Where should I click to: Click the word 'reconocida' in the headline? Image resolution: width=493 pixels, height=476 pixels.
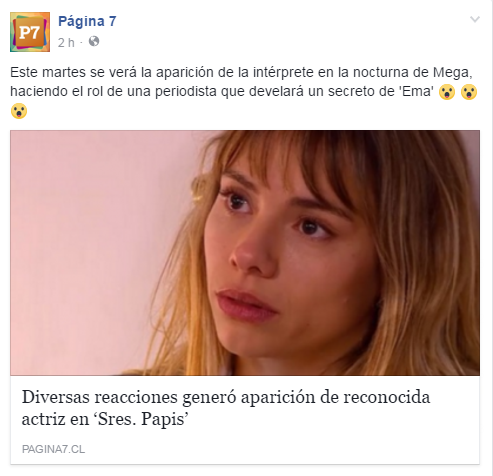click(x=387, y=397)
